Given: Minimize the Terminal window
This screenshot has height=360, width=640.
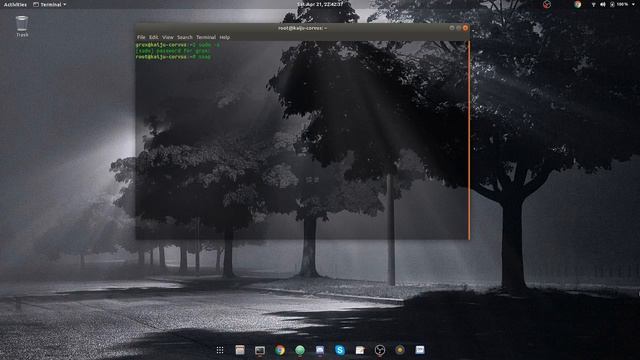Looking at the screenshot, I should pyautogui.click(x=451, y=28).
